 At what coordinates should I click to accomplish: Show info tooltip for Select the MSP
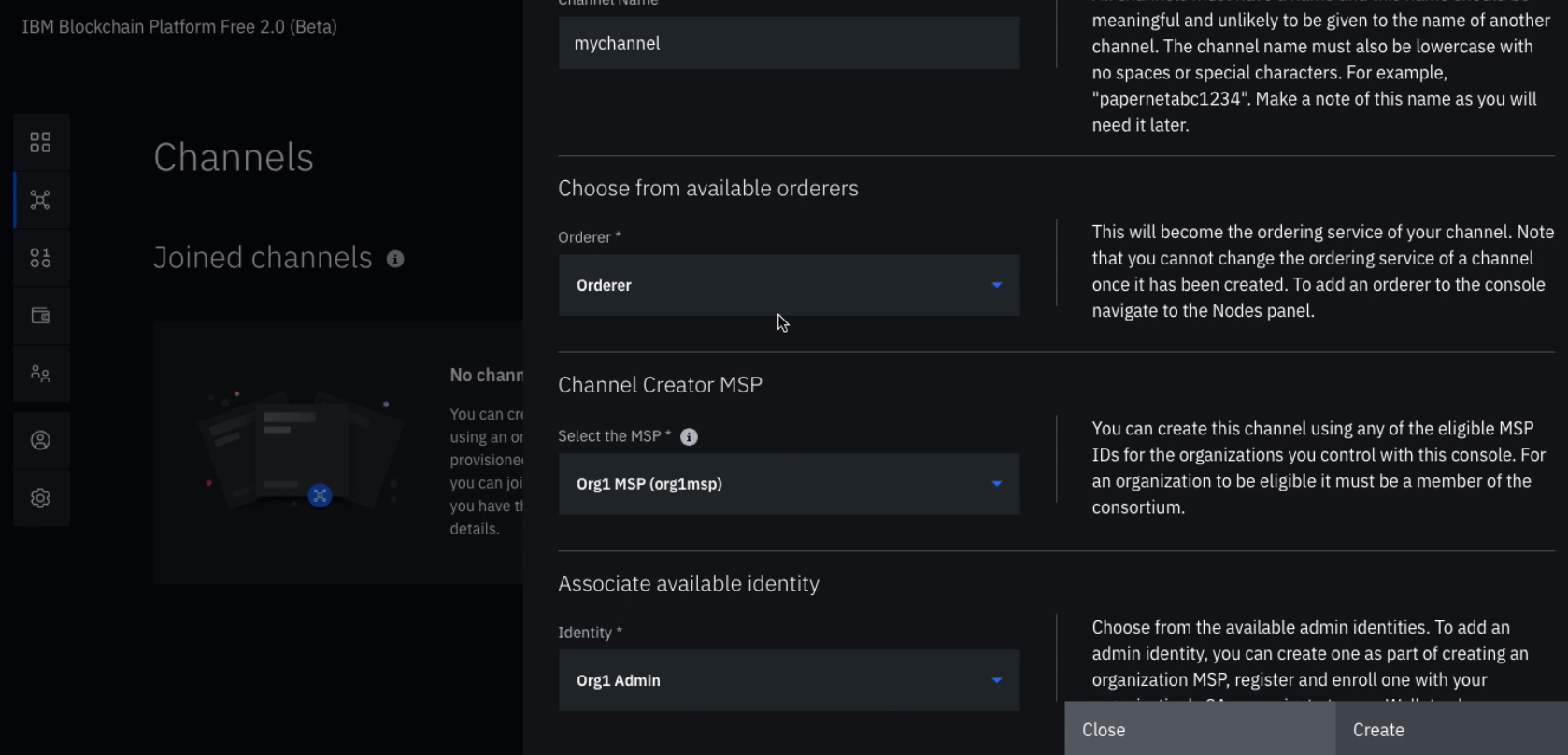(x=689, y=437)
